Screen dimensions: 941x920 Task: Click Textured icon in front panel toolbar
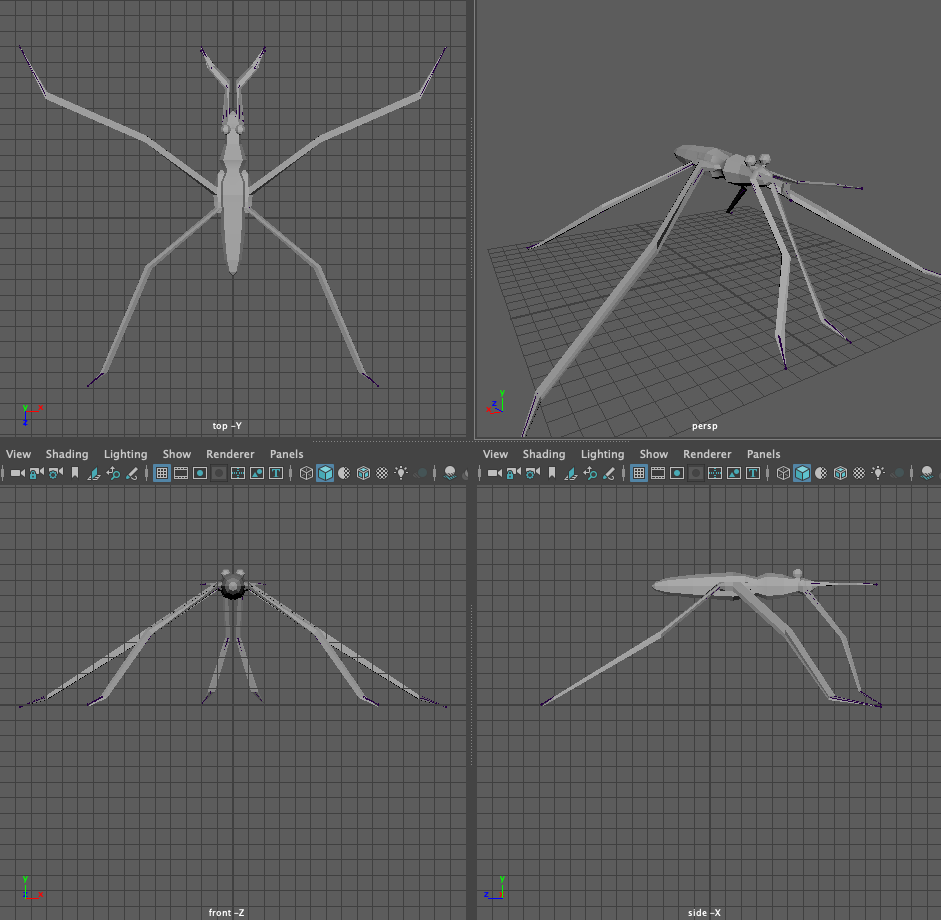(382, 474)
